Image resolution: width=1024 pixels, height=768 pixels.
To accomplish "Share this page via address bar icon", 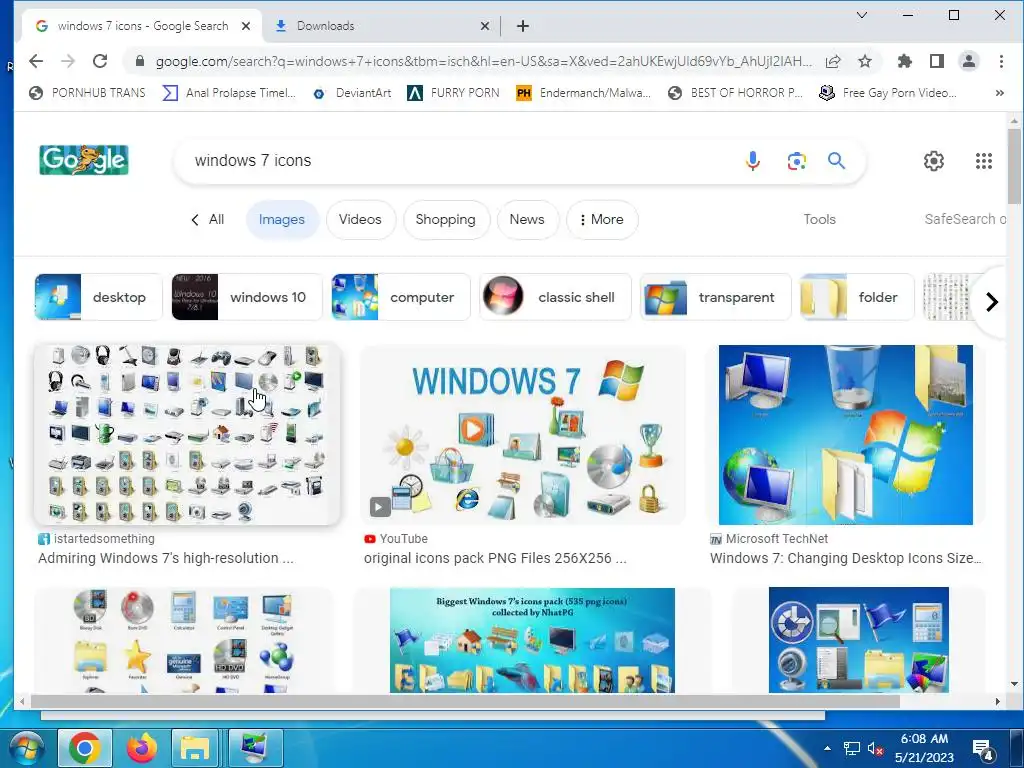I will [833, 61].
